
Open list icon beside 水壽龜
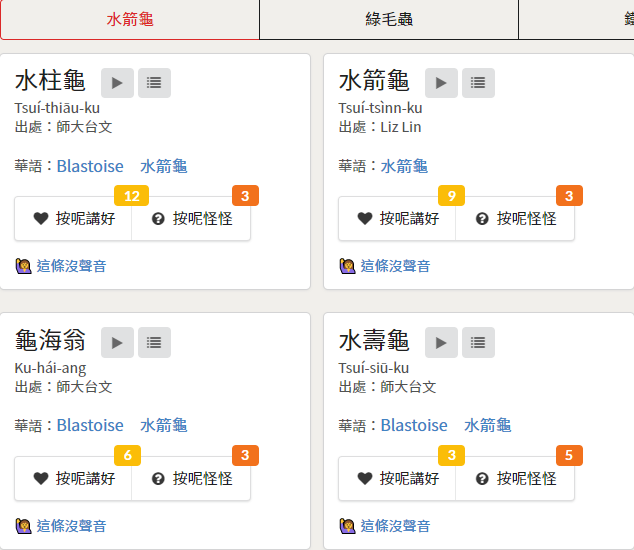[x=478, y=343]
